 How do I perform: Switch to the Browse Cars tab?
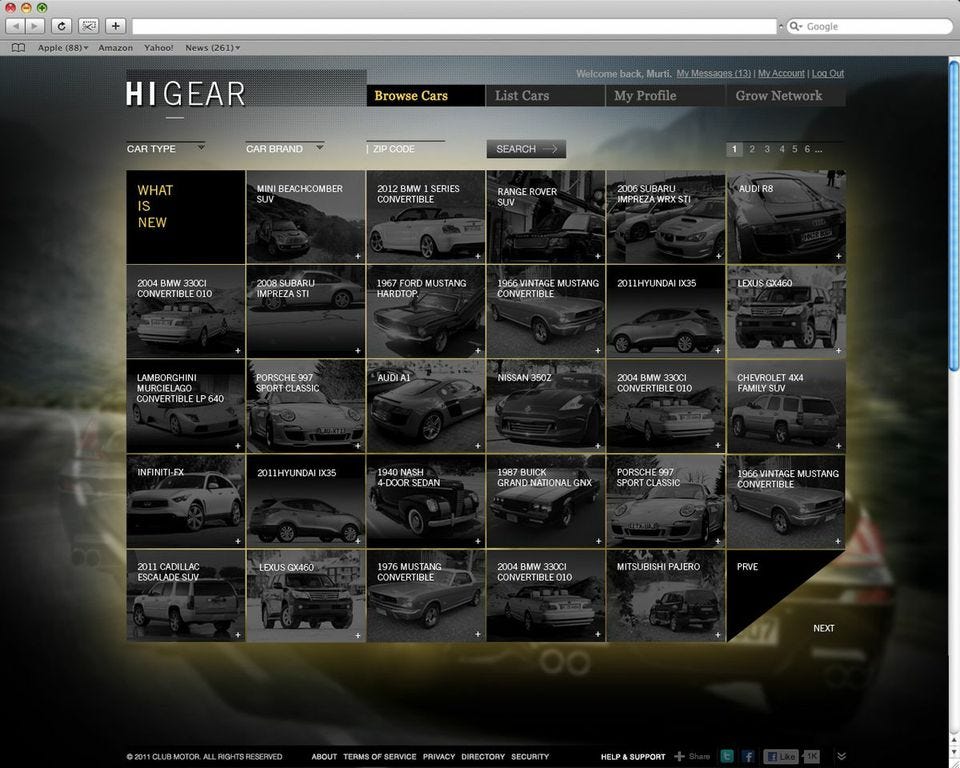[426, 96]
